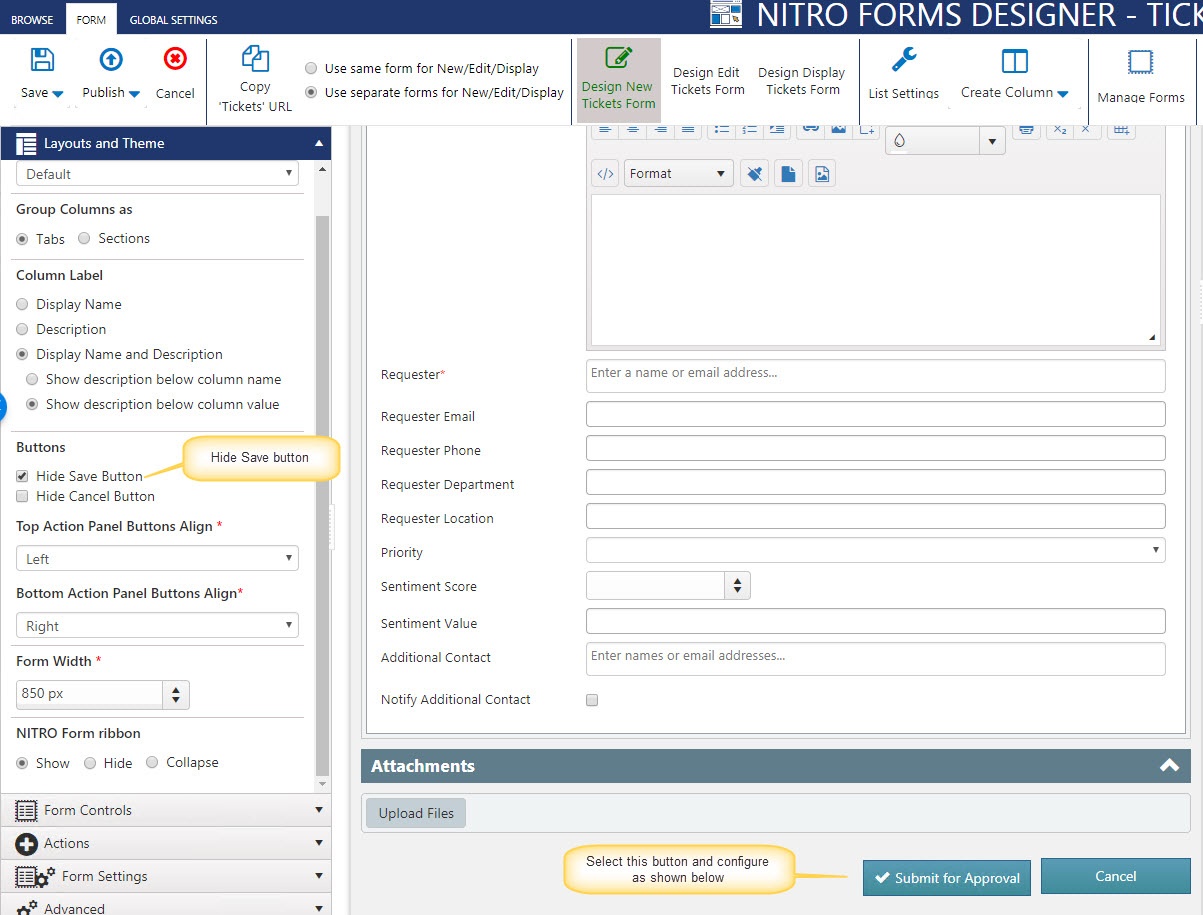Open Top Action Panel Buttons Align dropdown

pos(157,559)
